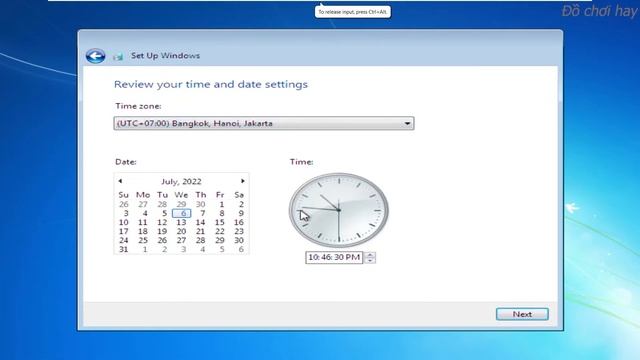Decrease time with the down spinner arrow
The width and height of the screenshot is (640, 360).
tap(370, 260)
